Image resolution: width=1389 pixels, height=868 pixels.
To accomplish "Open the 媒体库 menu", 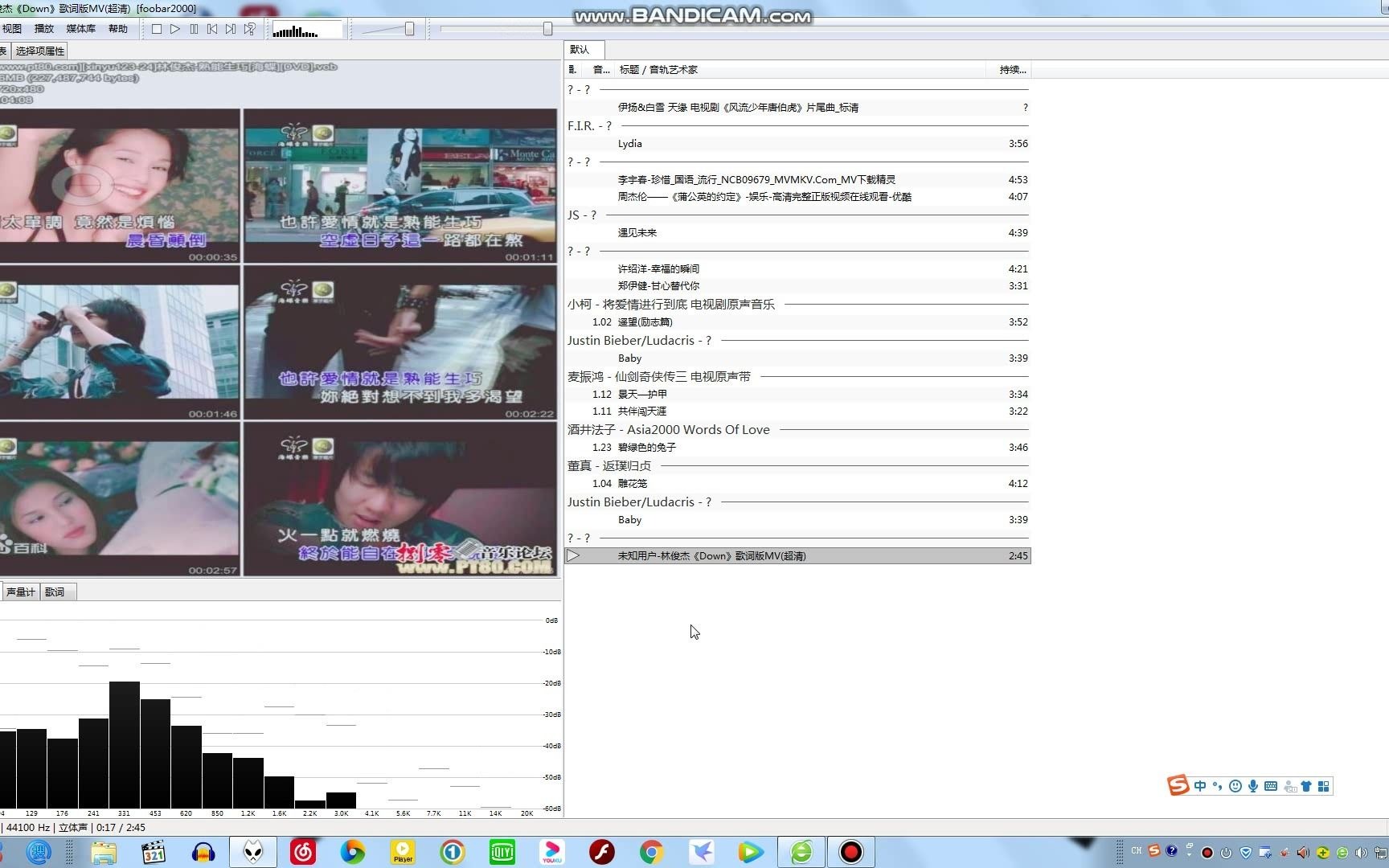I will coord(80,29).
